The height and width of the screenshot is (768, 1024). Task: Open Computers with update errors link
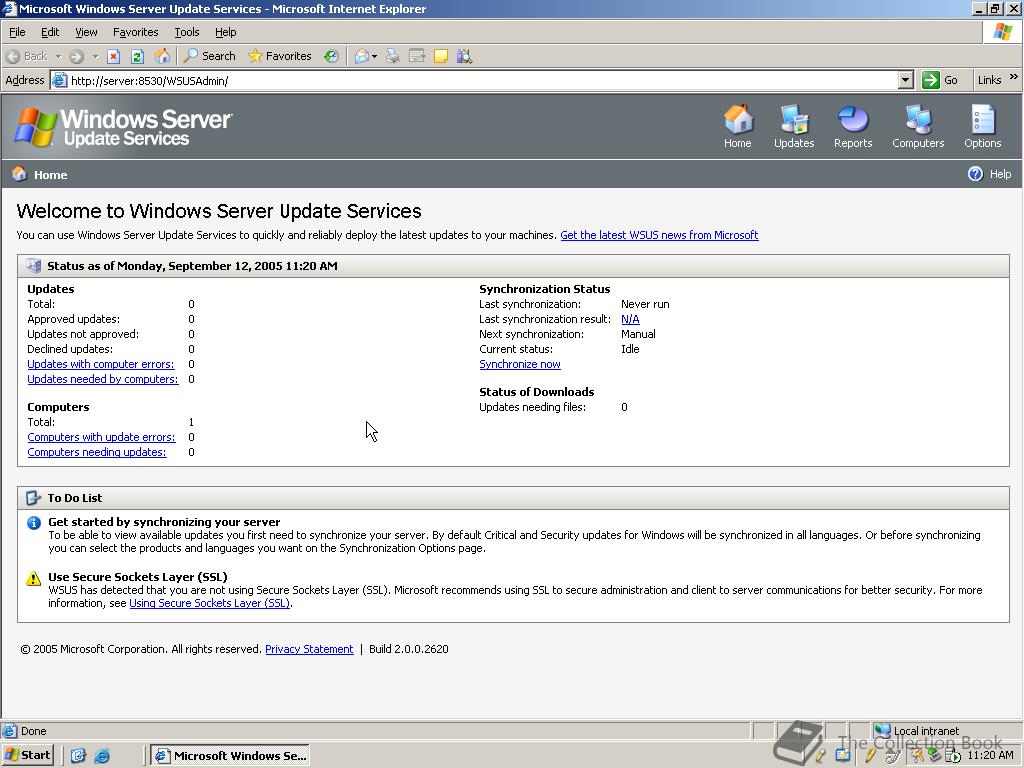click(101, 438)
